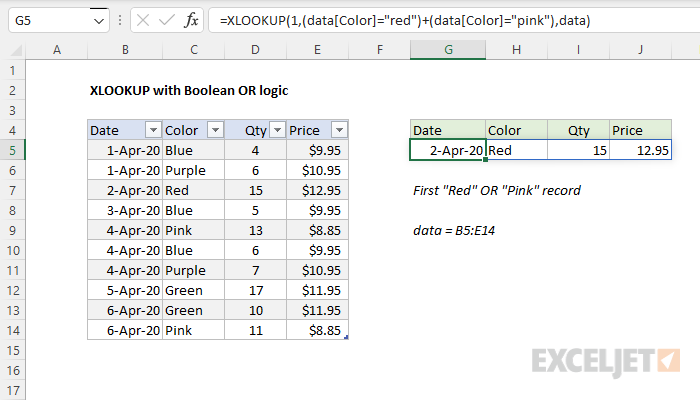700x400 pixels.
Task: Click the green Price header in J4
Action: [x=640, y=130]
